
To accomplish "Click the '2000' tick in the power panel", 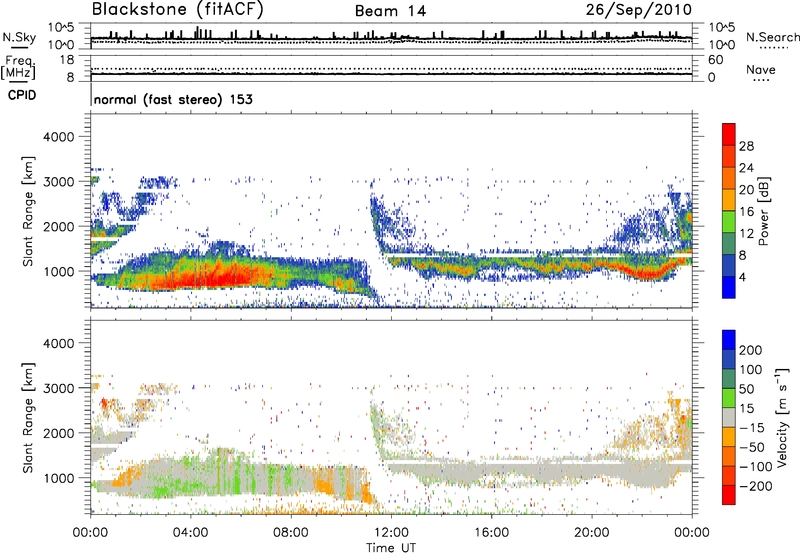I will (58, 226).
